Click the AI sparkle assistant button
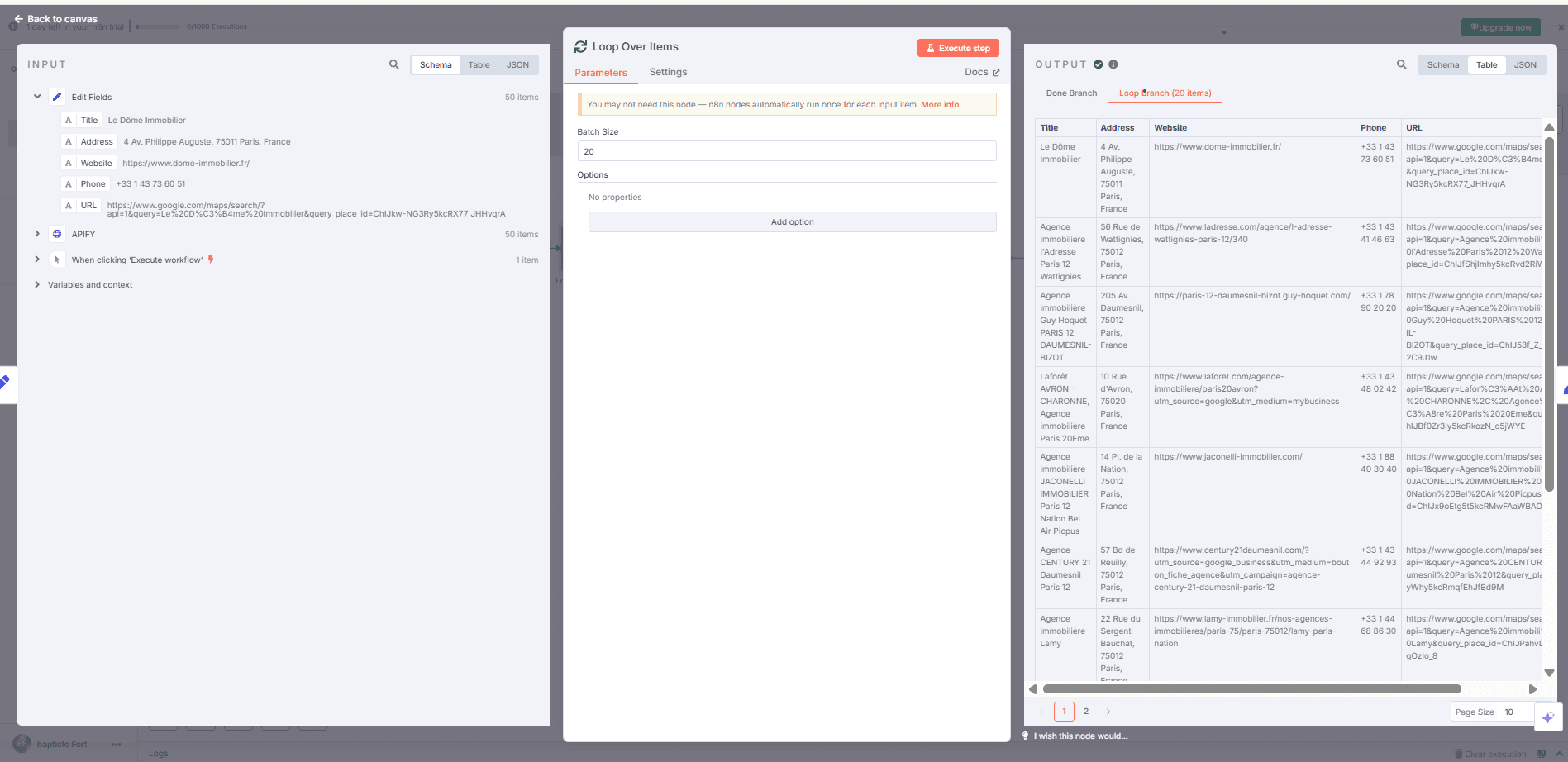 coord(1548,717)
